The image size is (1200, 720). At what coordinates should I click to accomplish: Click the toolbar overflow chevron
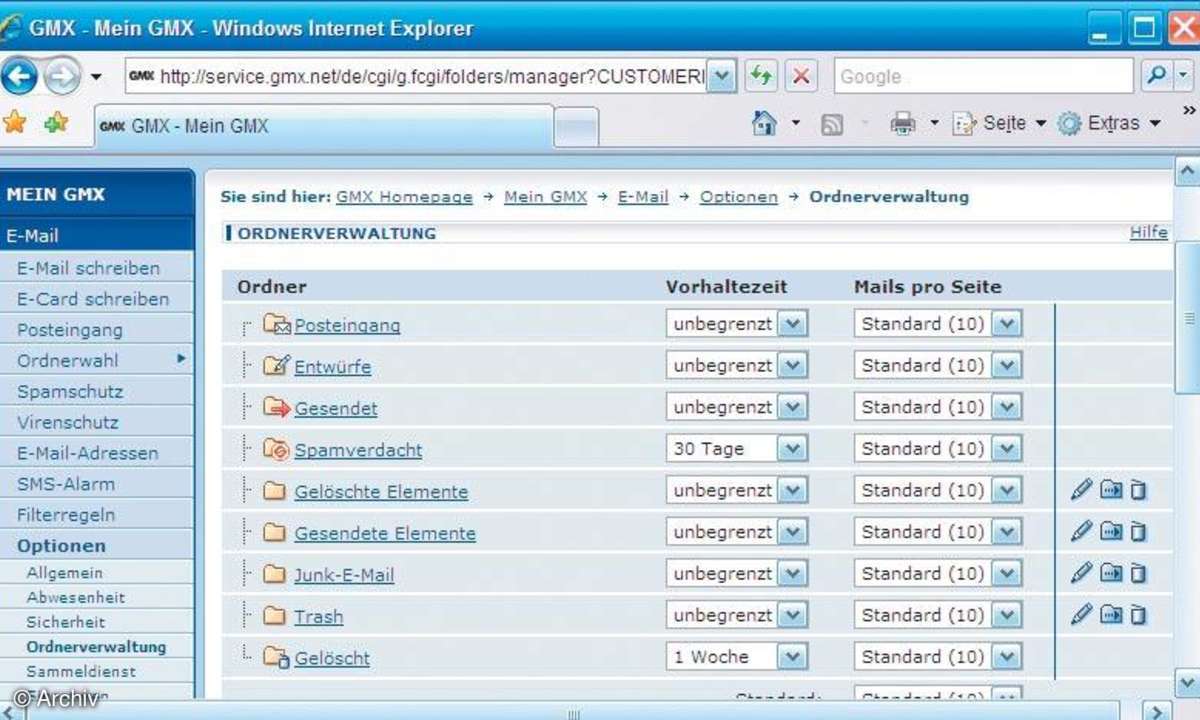pyautogui.click(x=1188, y=110)
